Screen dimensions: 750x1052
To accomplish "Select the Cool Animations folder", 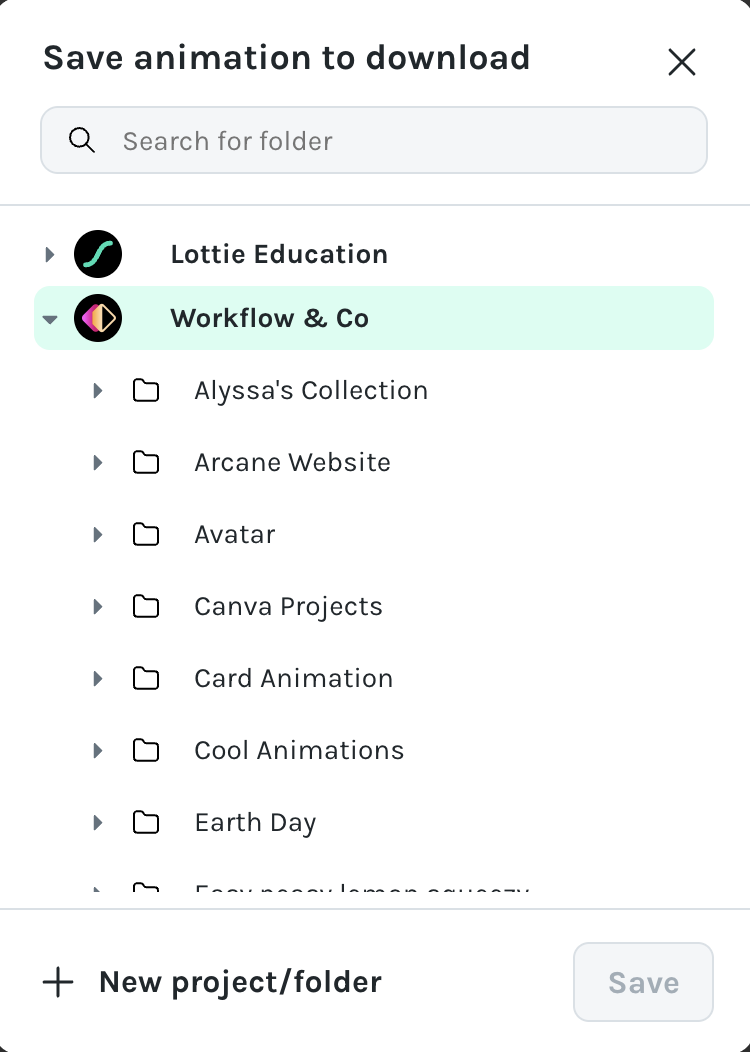I will click(x=299, y=750).
